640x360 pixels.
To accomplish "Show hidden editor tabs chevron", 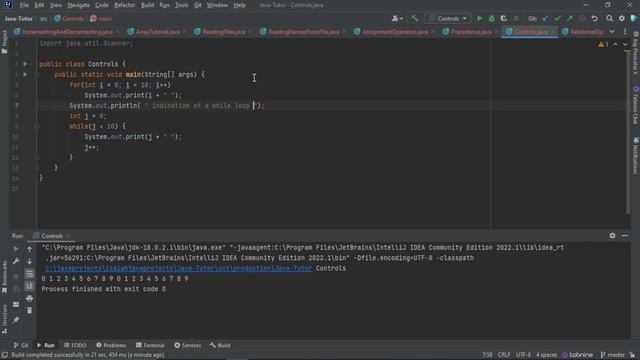I will pyautogui.click(x=612, y=31).
